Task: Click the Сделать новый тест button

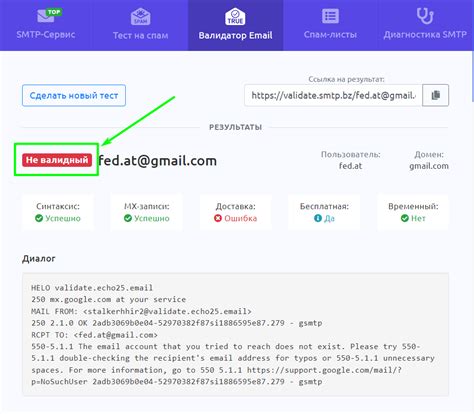Action: (x=74, y=96)
